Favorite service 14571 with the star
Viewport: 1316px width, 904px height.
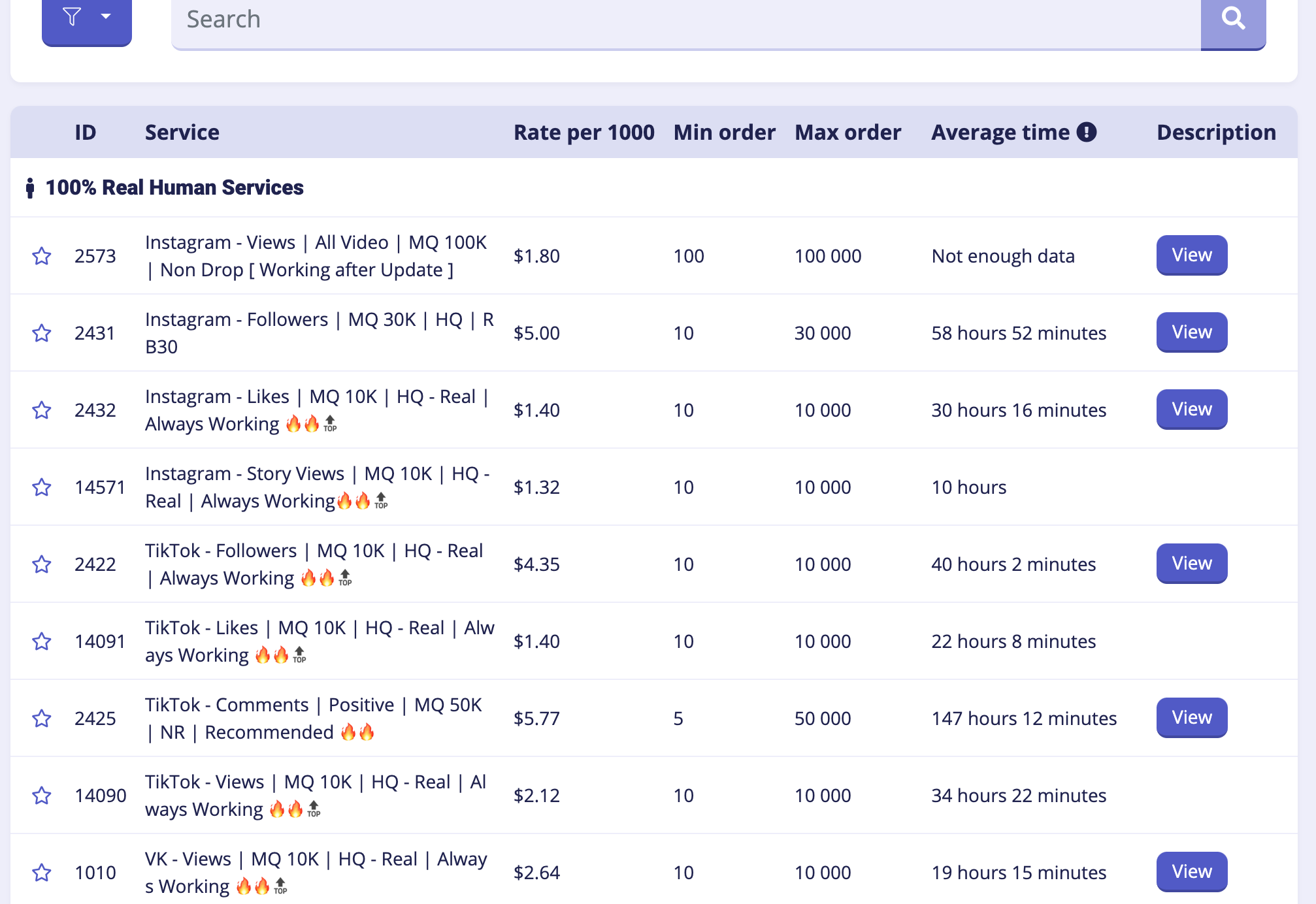(42, 487)
